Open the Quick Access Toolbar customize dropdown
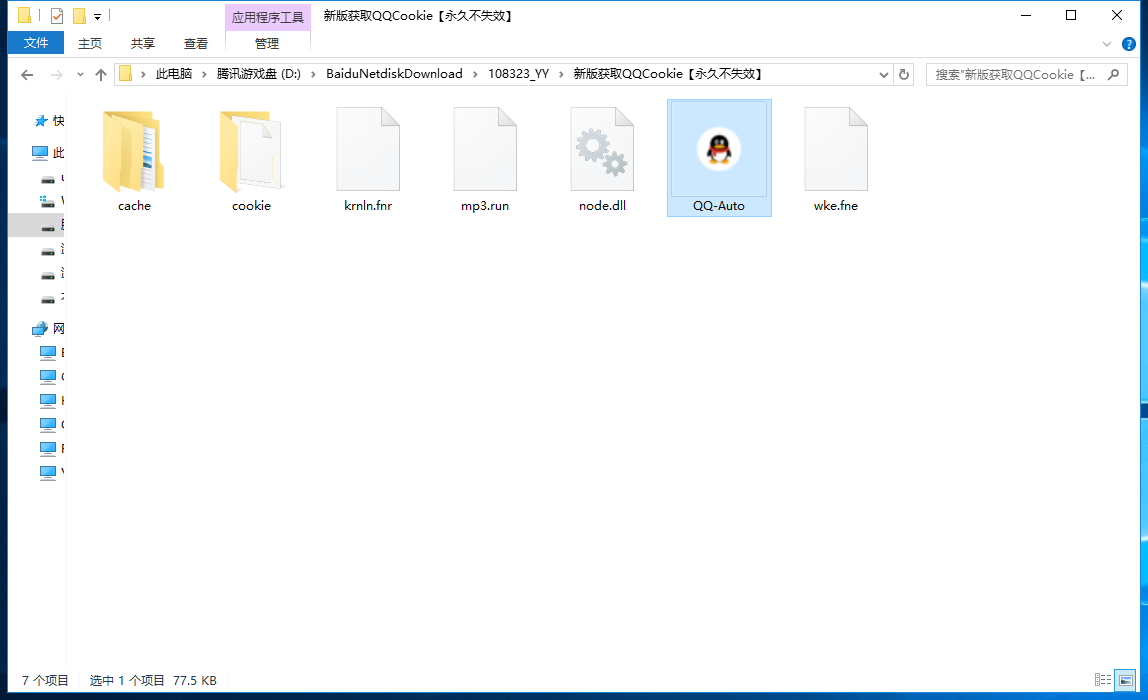Screen dimensions: 1148x700 [x=98, y=16]
